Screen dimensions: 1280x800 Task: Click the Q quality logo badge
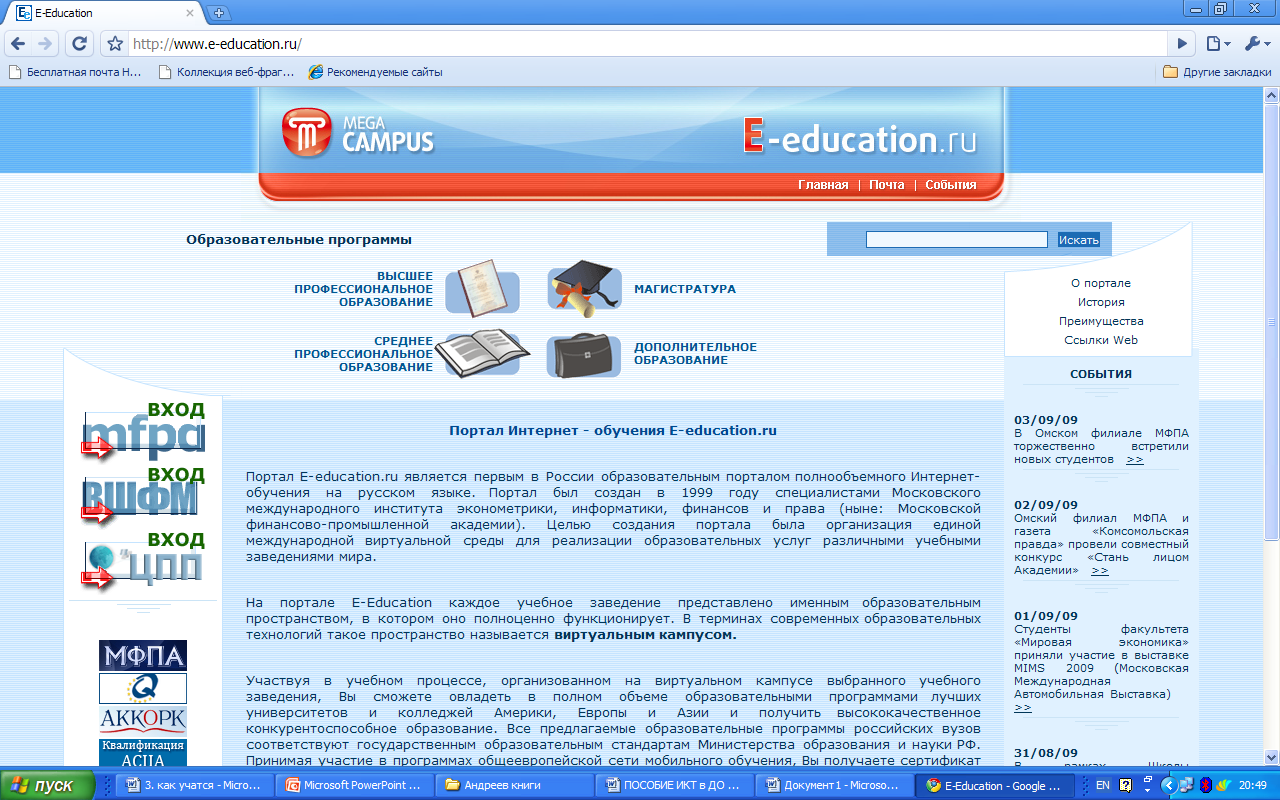click(x=143, y=688)
